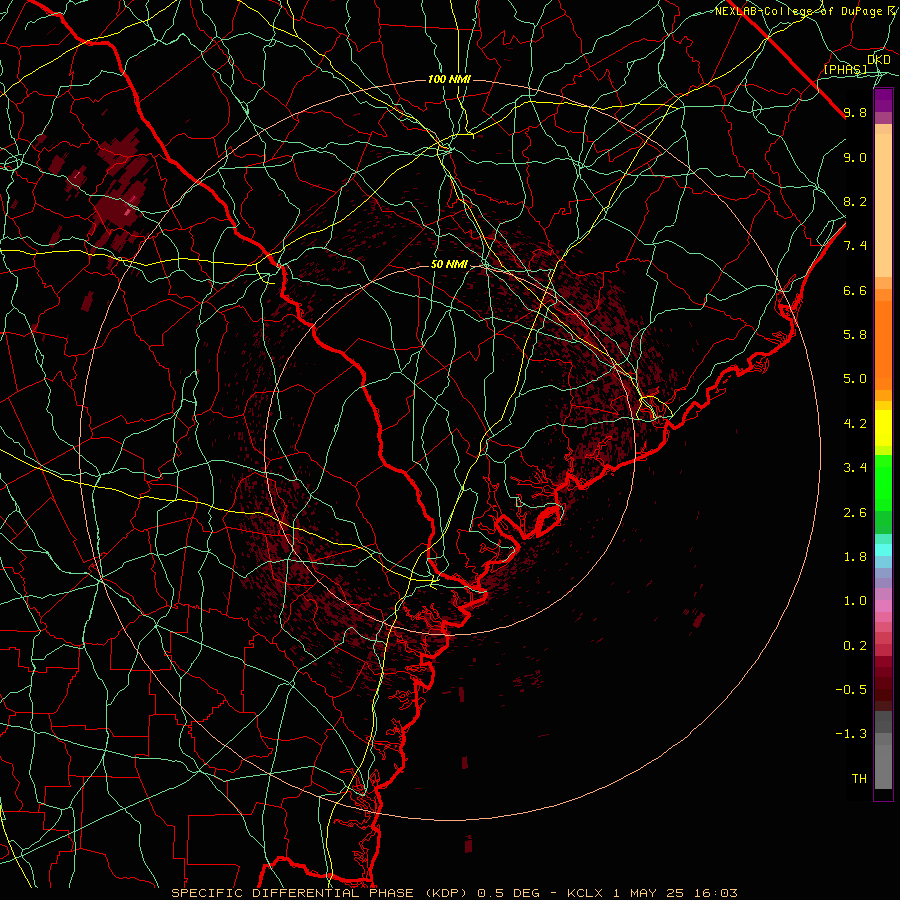Click the '100 NMI' range ring label
Screen dimensions: 900x900
pos(449,79)
